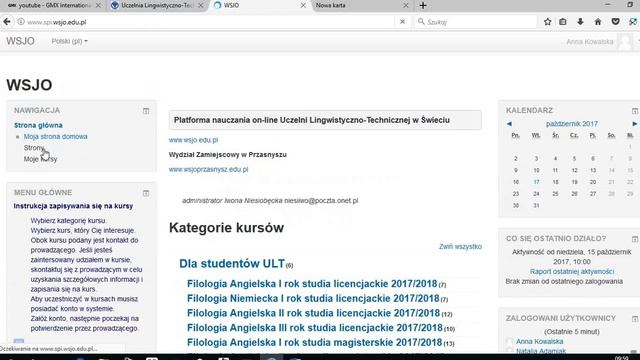Screen dimensions: 640x360
Task: Open a new tab with the plus button
Action: coord(423,6)
